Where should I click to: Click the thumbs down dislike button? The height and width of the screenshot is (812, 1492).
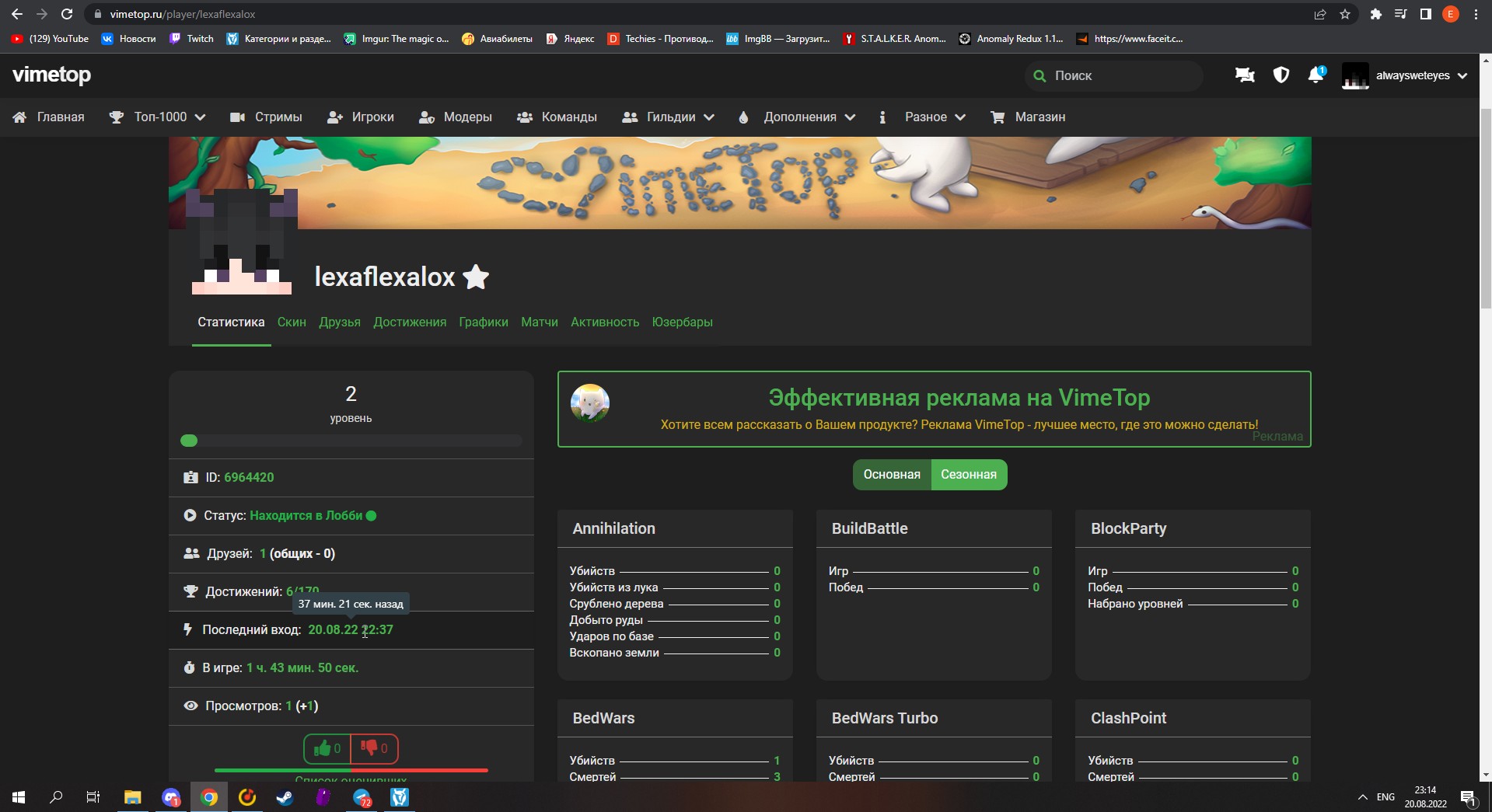pos(375,748)
